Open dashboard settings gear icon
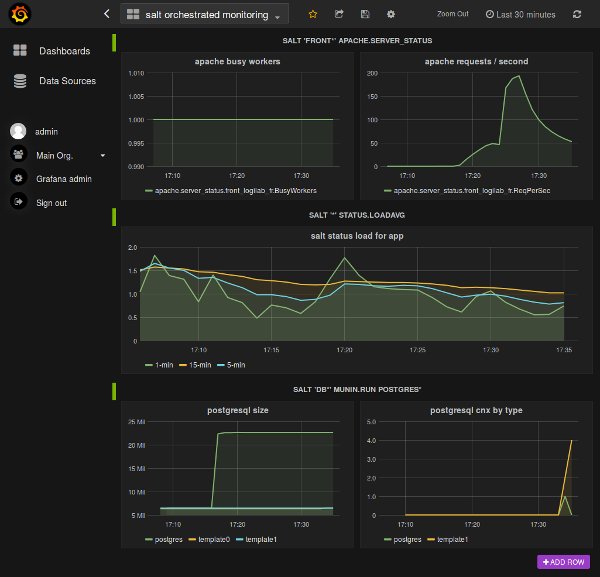 coord(391,14)
